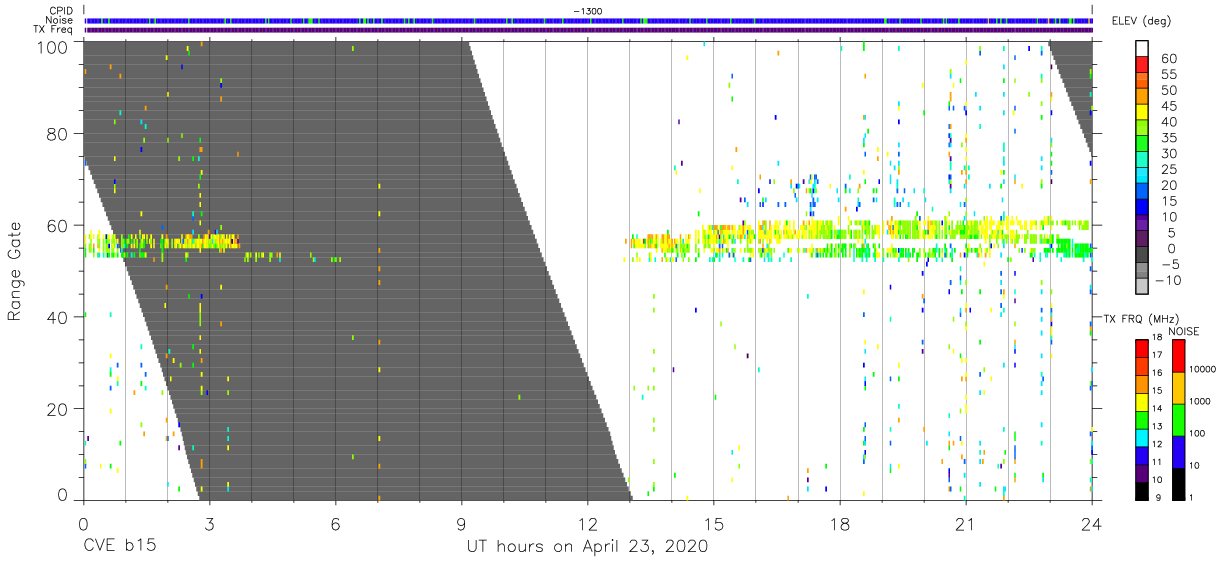Pick the black 1–10 NOISE swatch
Image resolution: width=1228 pixels, height=567 pixels.
(x=1180, y=484)
